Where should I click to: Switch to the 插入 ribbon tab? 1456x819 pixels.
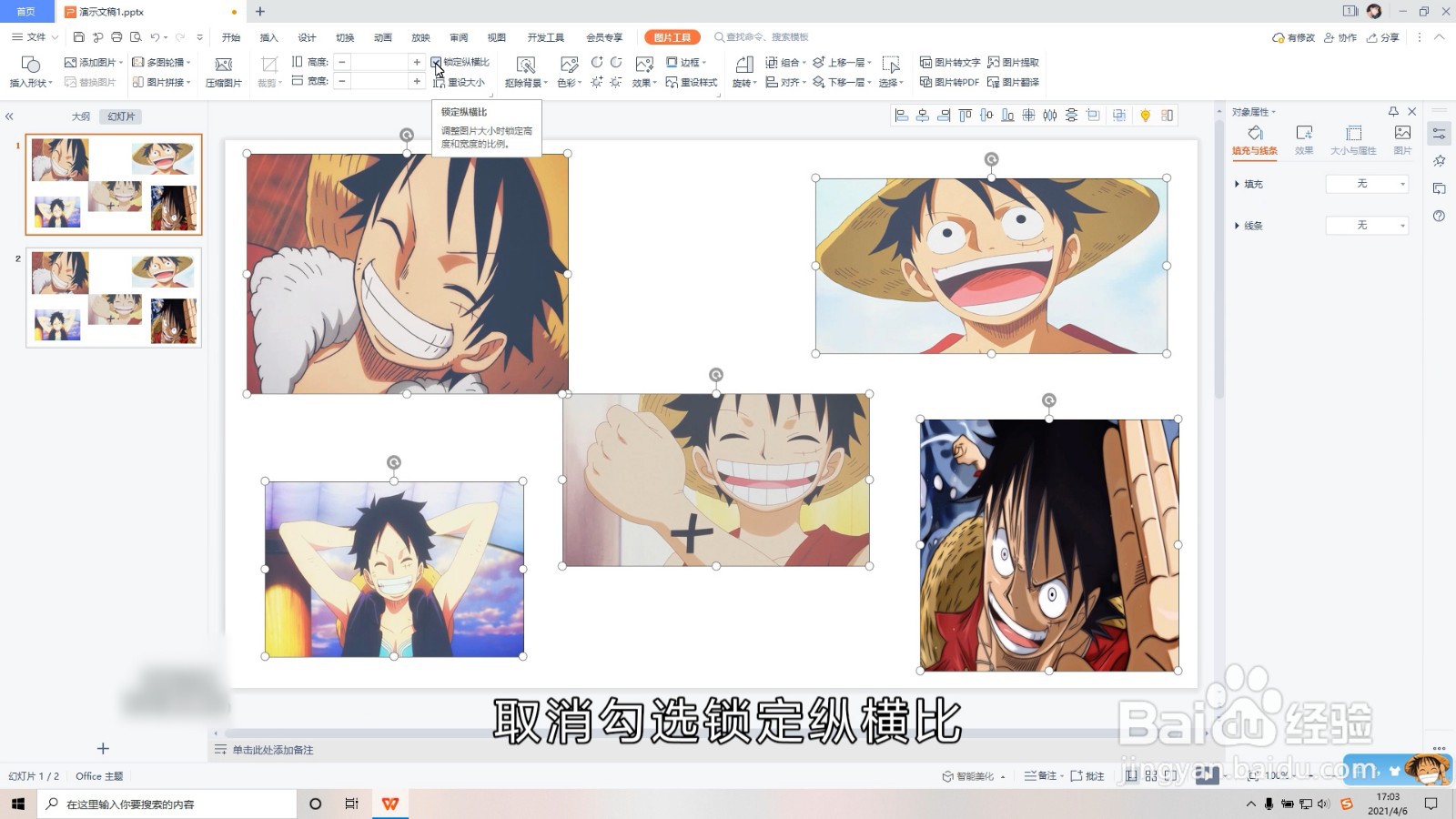[x=268, y=37]
